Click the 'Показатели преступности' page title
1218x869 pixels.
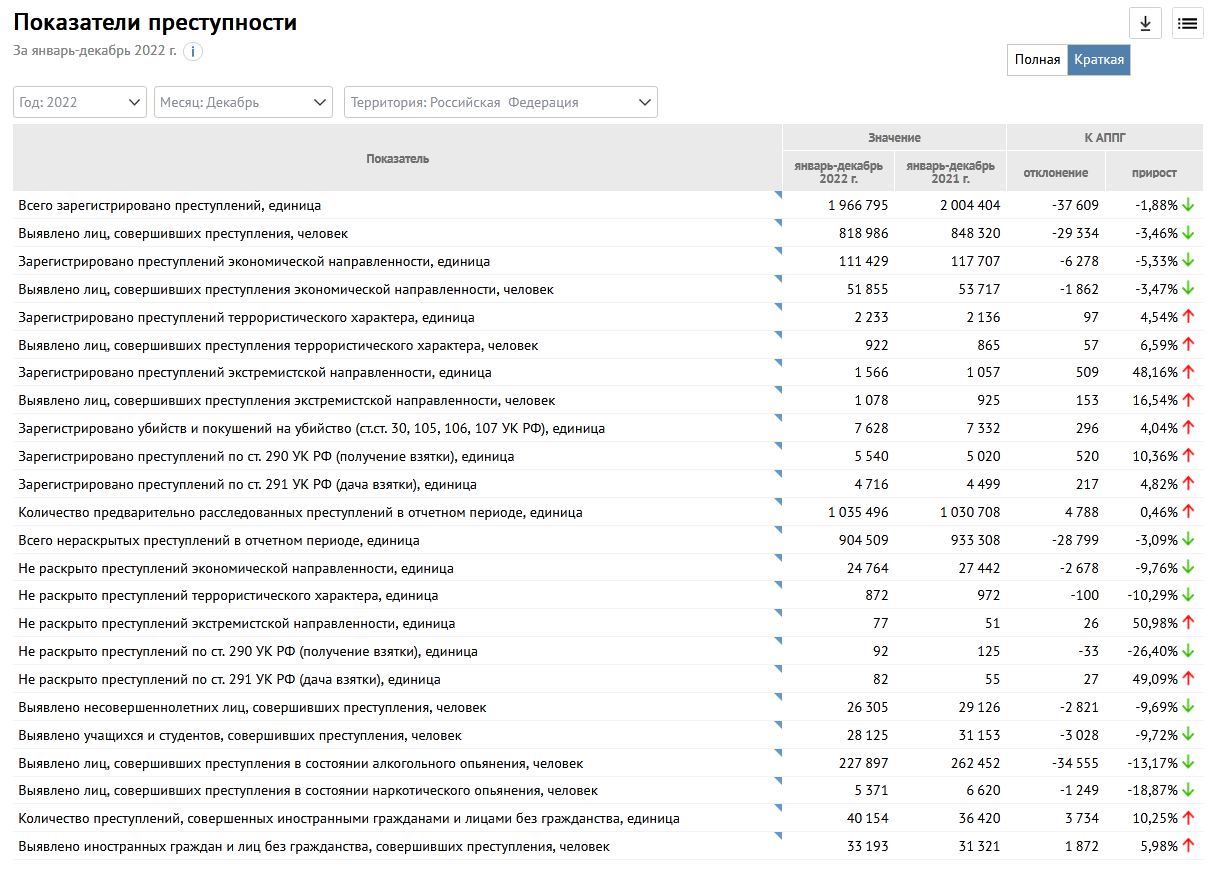click(155, 23)
